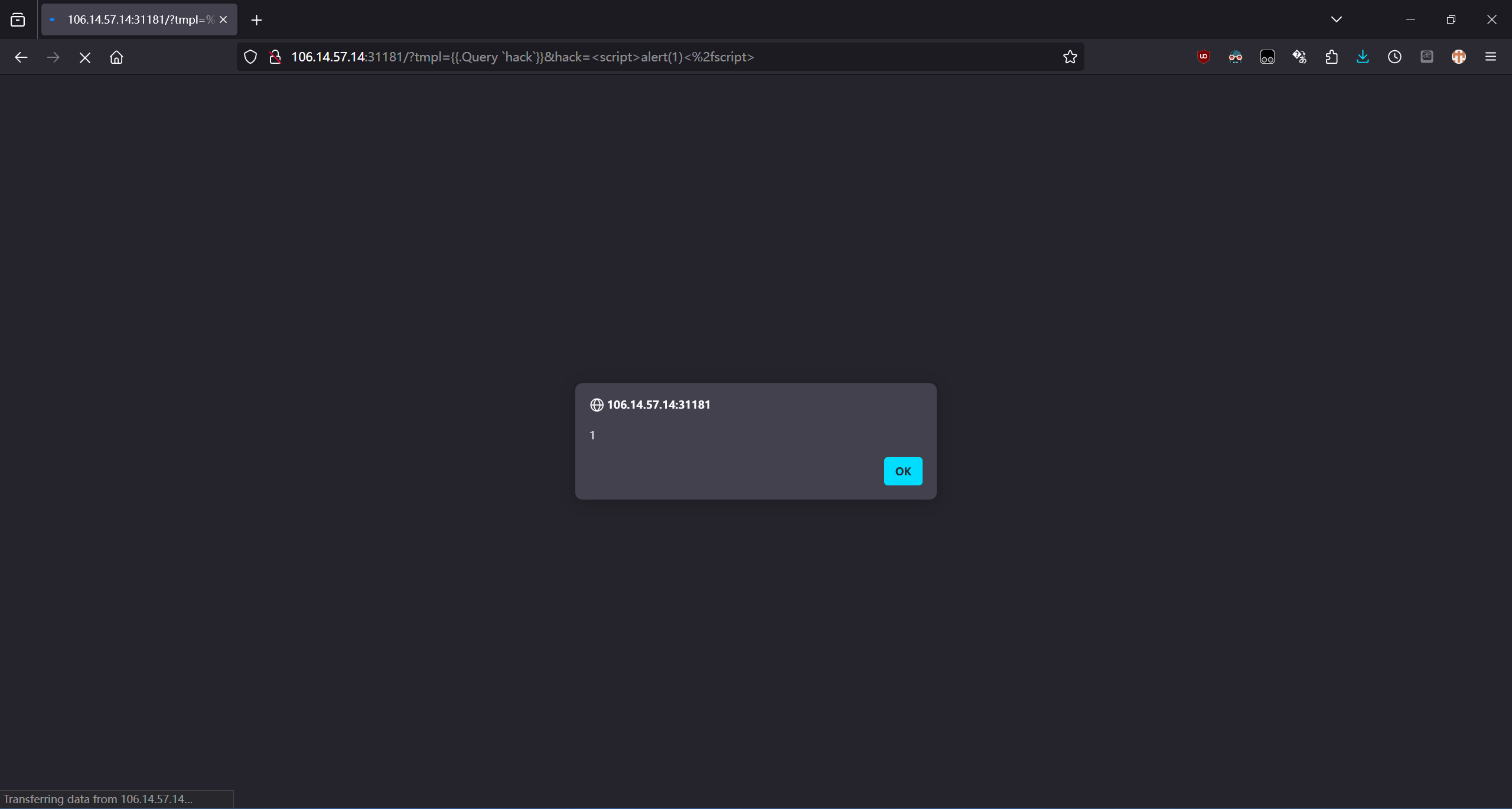Screen dimensions: 1512x809
Task: Open the hamburger application menu
Action: click(1490, 57)
